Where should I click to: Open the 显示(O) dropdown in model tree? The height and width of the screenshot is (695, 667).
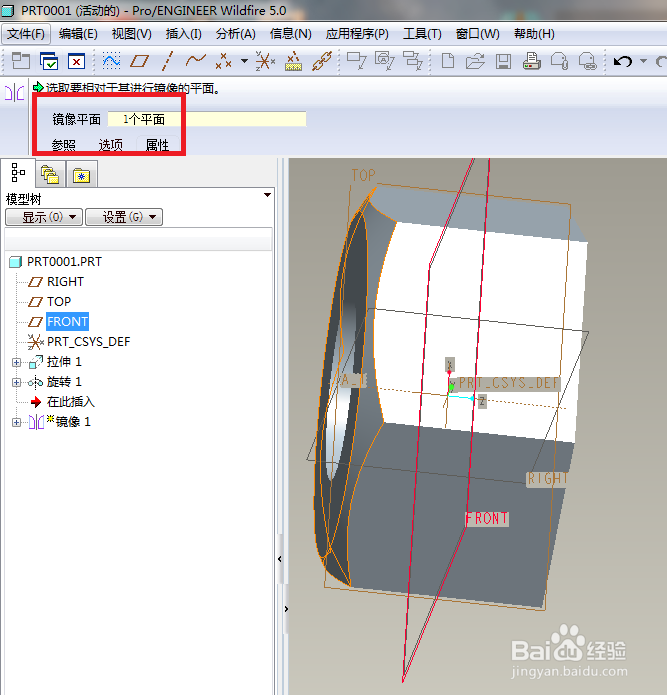[44, 217]
